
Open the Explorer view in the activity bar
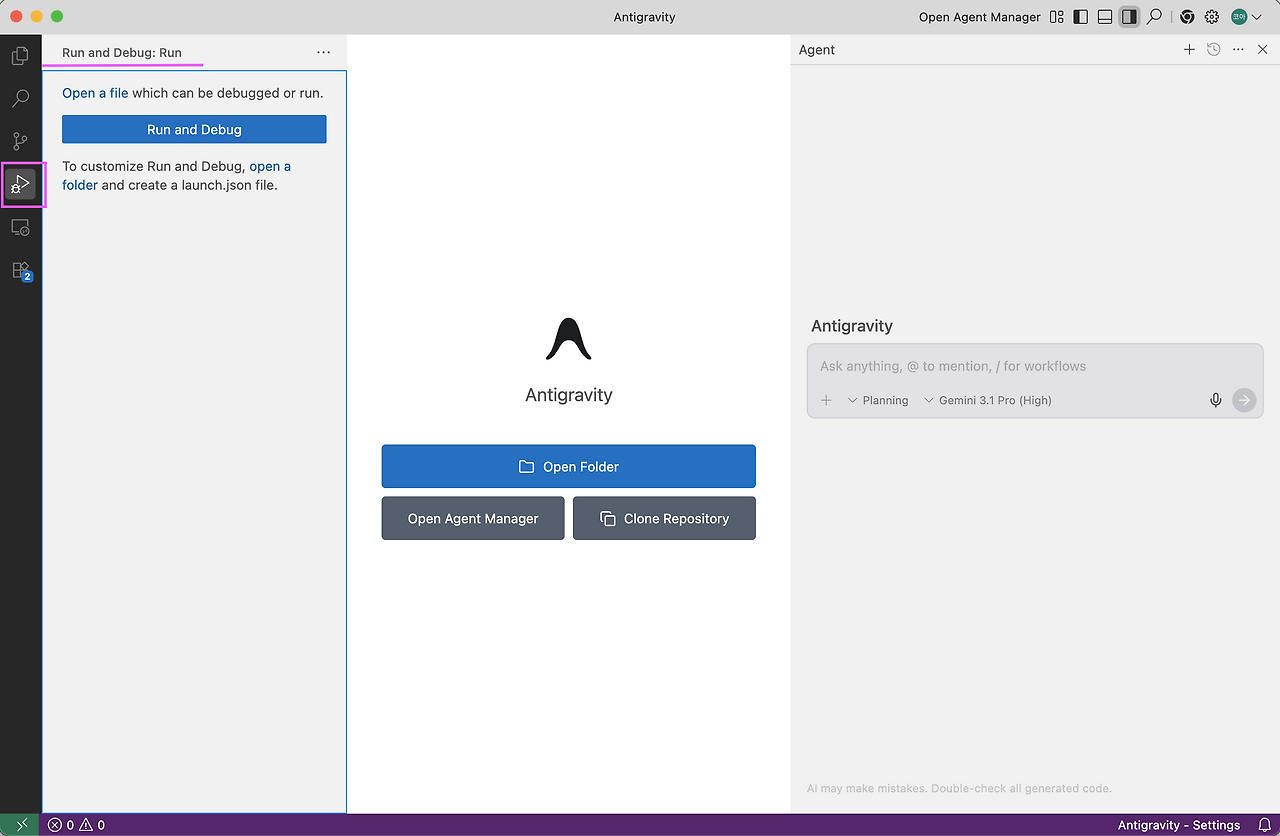[20, 56]
